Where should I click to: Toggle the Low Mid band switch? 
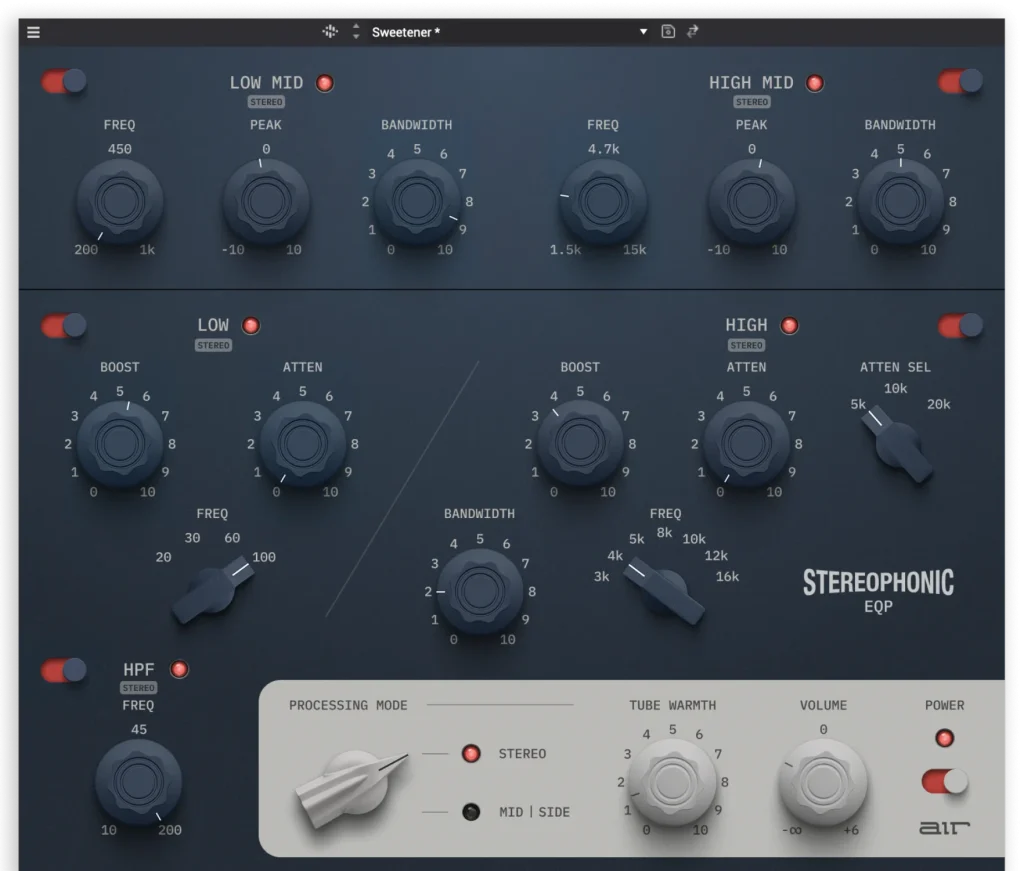(x=64, y=82)
